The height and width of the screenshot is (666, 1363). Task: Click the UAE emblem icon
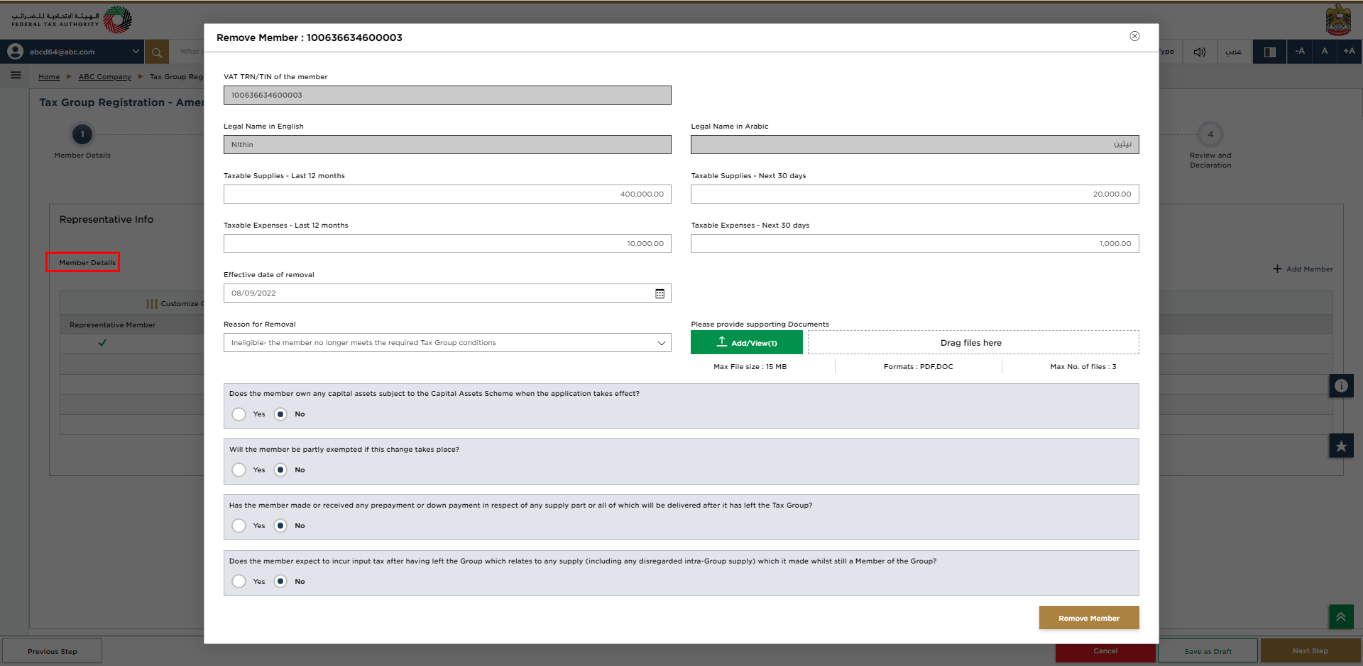tap(1336, 19)
